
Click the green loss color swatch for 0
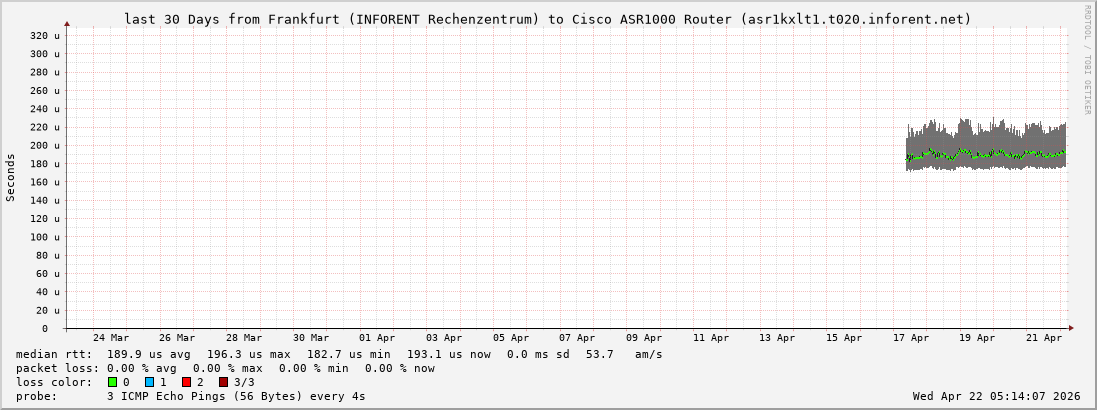coord(112,382)
